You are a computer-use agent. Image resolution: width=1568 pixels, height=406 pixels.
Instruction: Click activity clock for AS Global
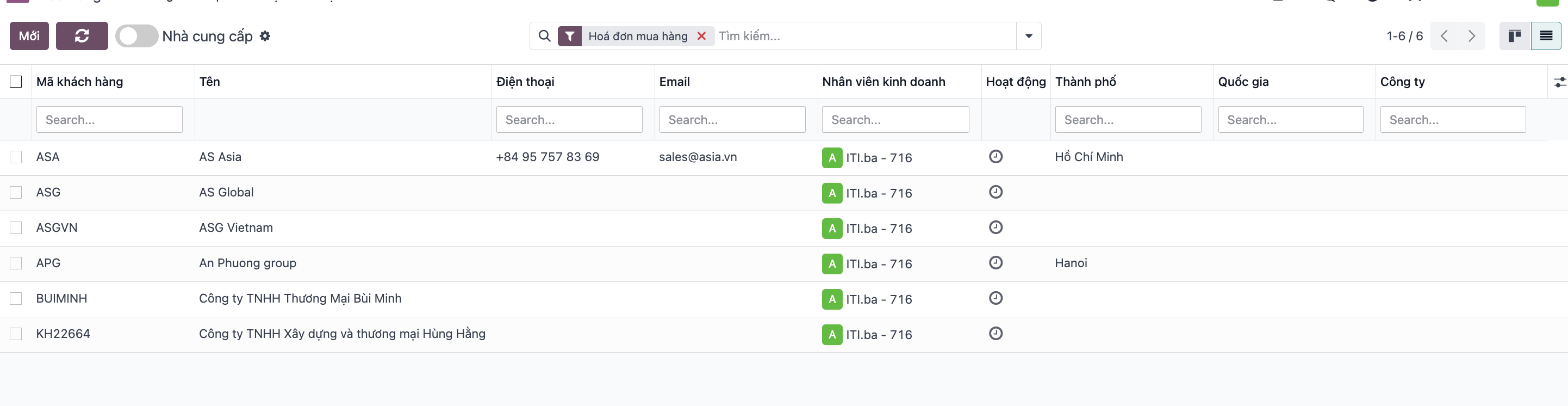[996, 192]
